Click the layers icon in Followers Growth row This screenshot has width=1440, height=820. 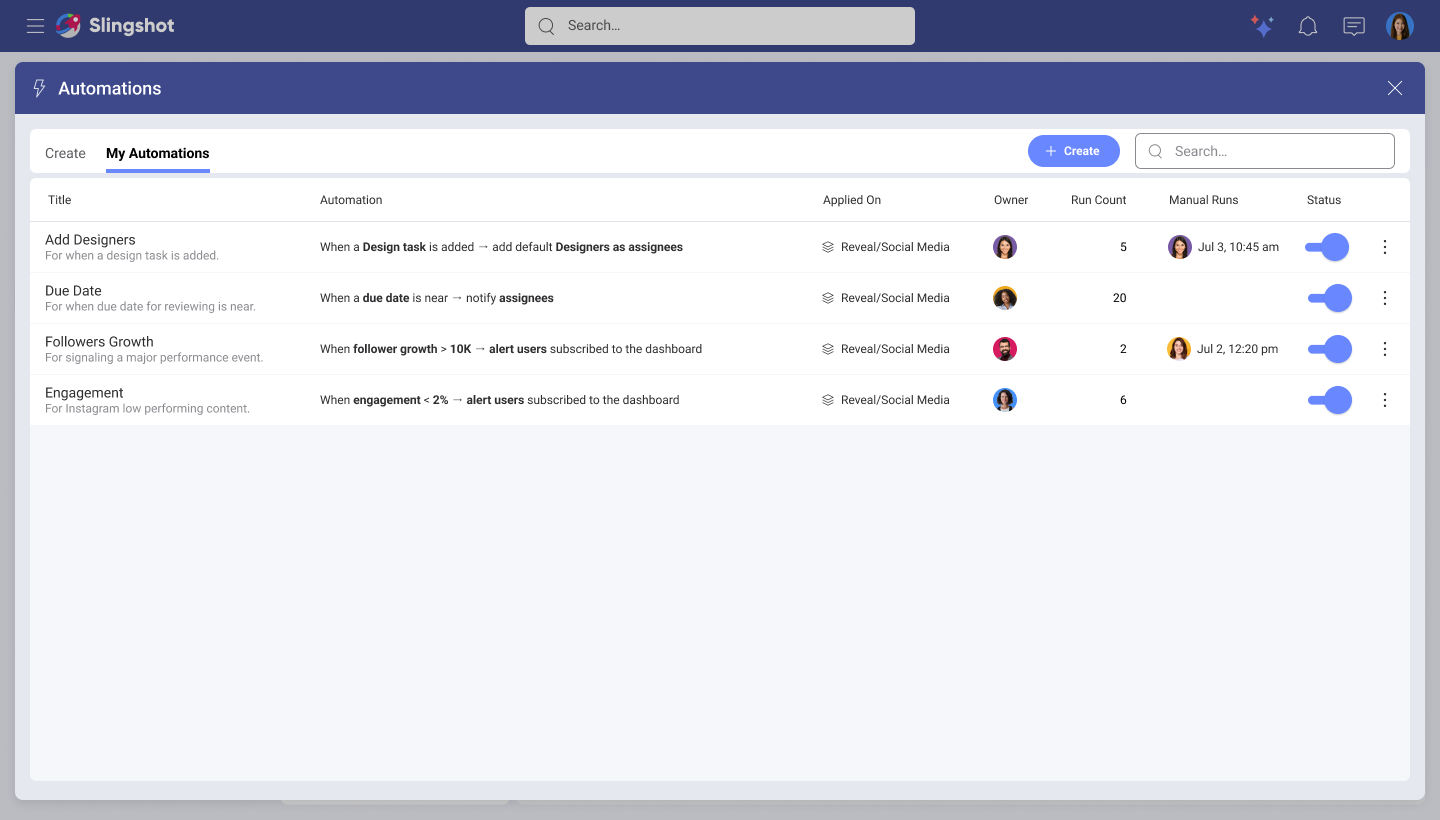coord(828,349)
